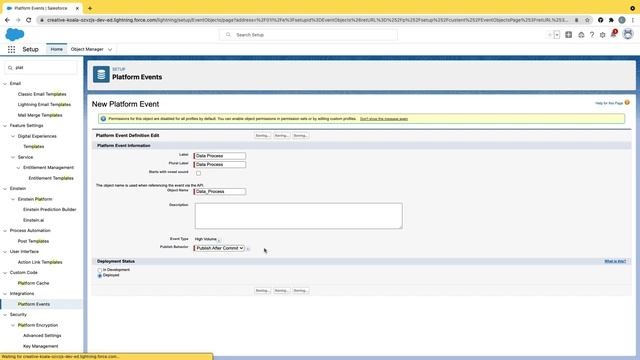The image size is (640, 360).
Task: Open the Publish Behavior dropdown
Action: point(219,248)
